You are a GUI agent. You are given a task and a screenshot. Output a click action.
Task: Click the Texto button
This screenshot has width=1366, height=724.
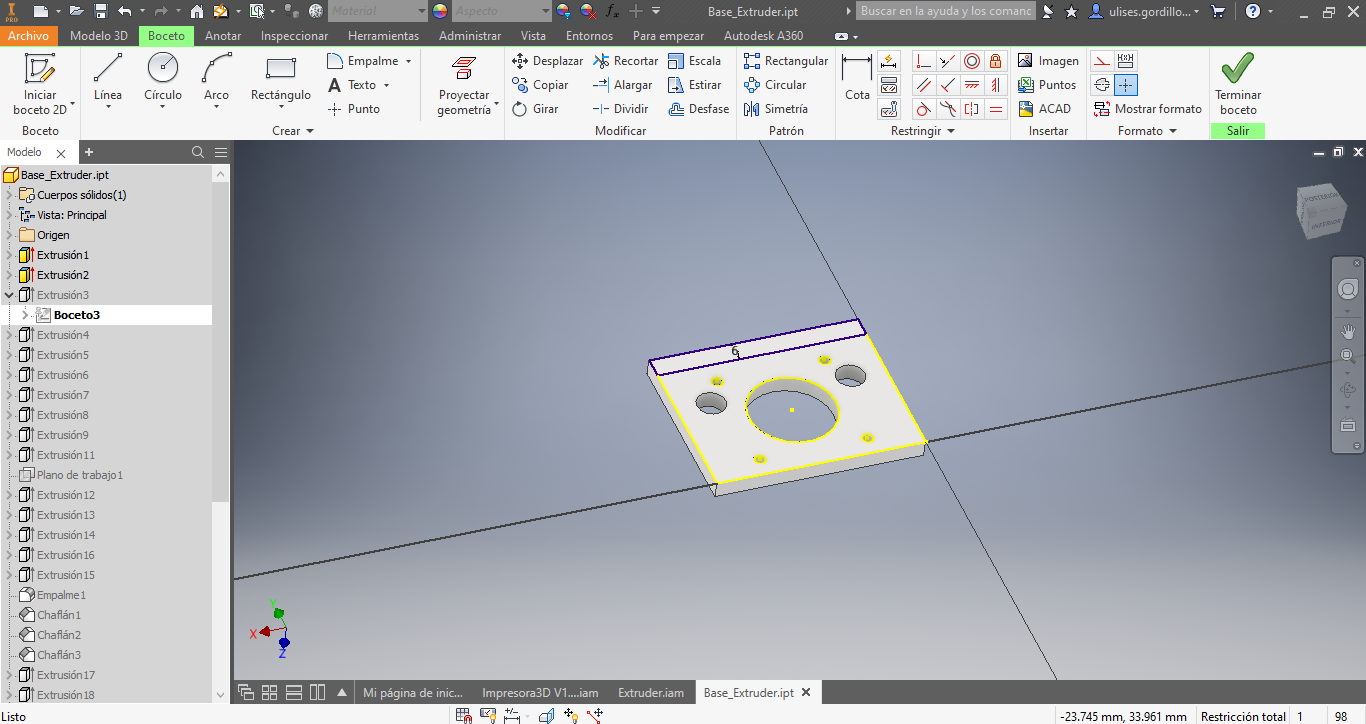[358, 85]
